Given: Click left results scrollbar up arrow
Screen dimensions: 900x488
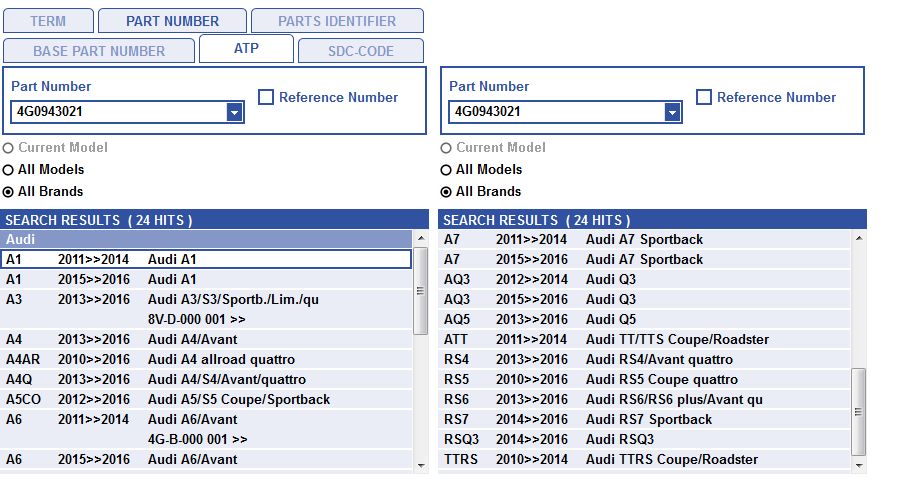Looking at the screenshot, I should click(x=421, y=238).
